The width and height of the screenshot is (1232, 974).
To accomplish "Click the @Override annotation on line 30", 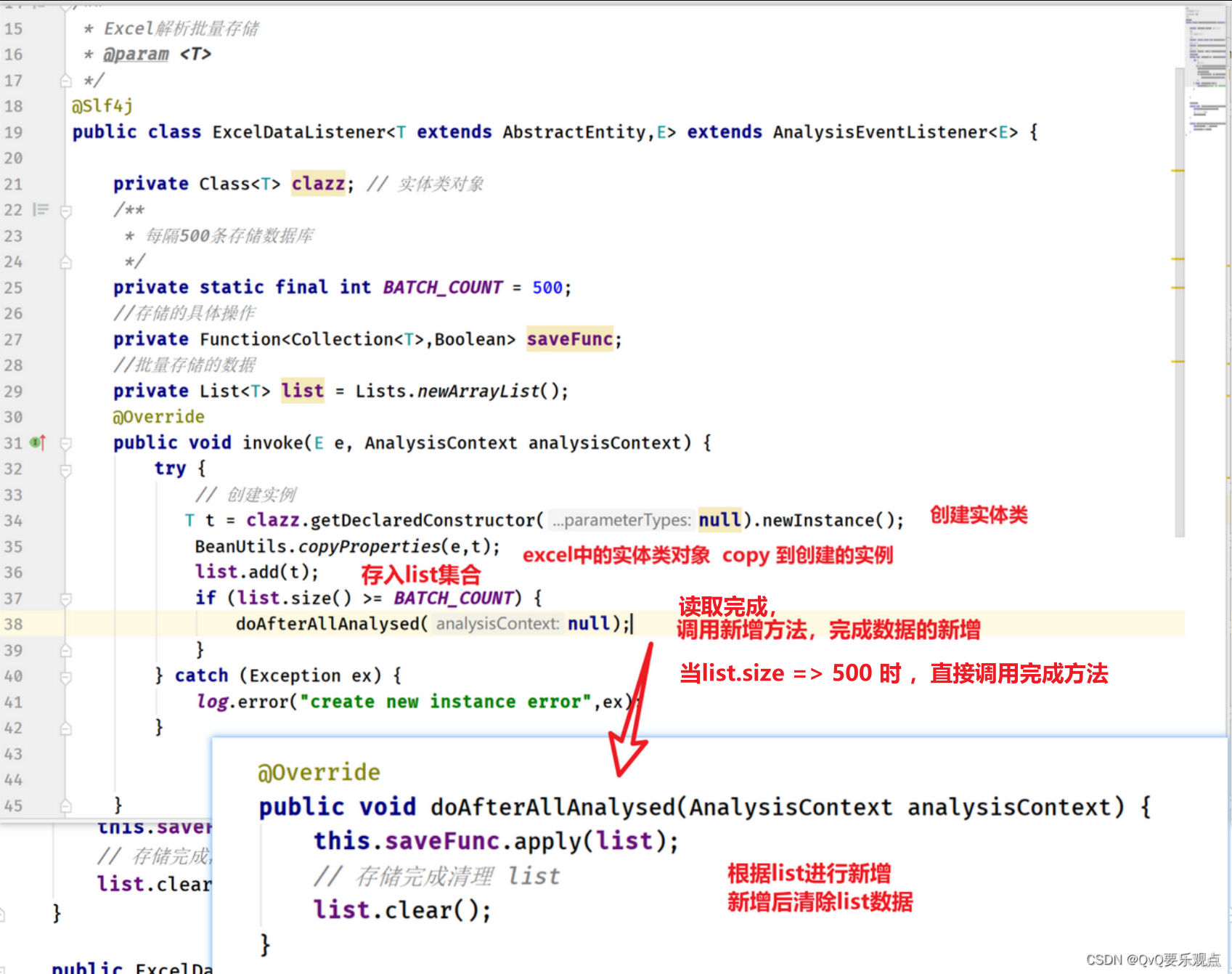I will (x=158, y=417).
